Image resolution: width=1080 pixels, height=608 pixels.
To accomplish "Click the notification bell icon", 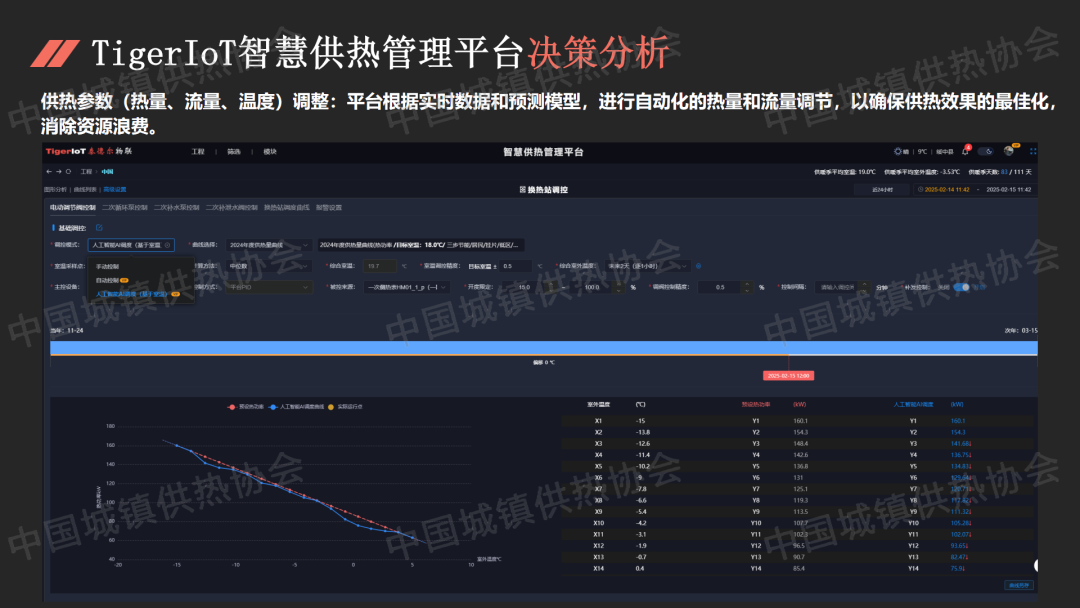I will [x=966, y=151].
